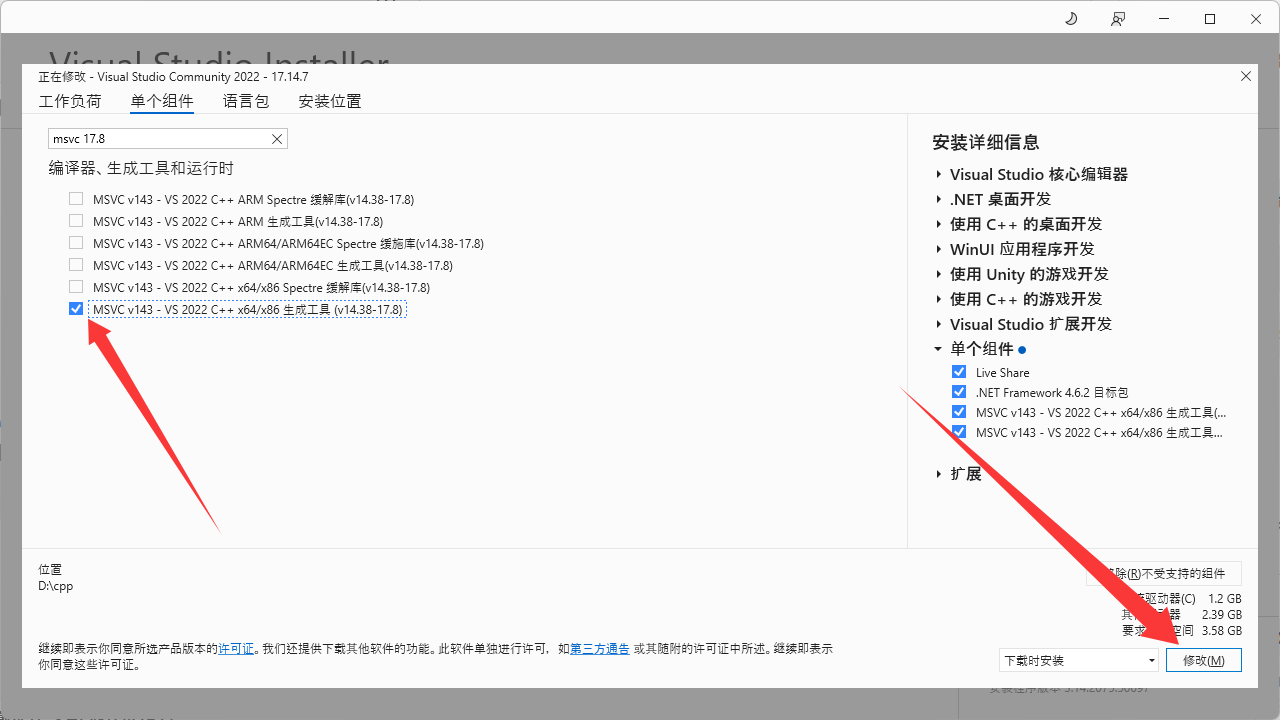1280x720 pixels.
Task: Open the 语言包 tab
Action: pos(246,101)
